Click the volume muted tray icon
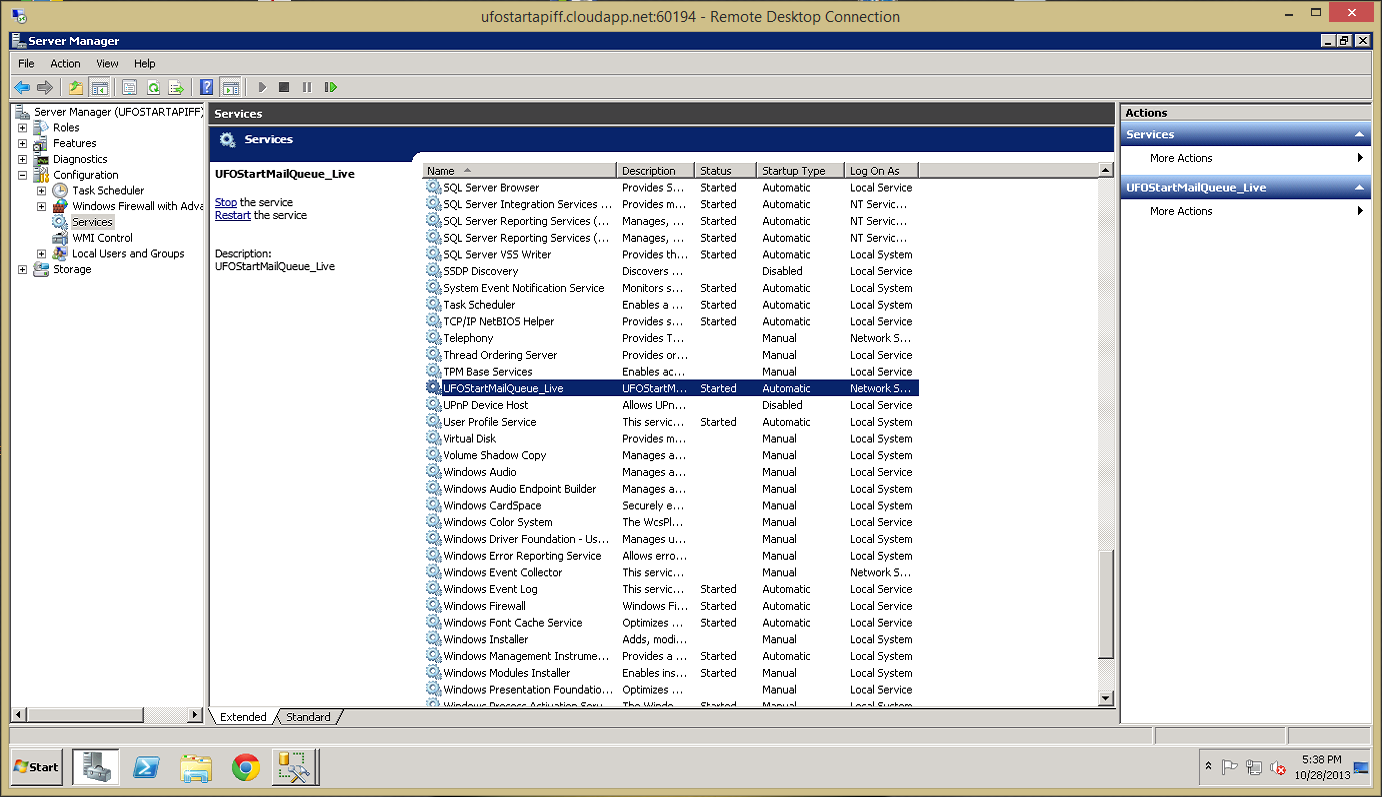Image resolution: width=1382 pixels, height=797 pixels. 1278,768
